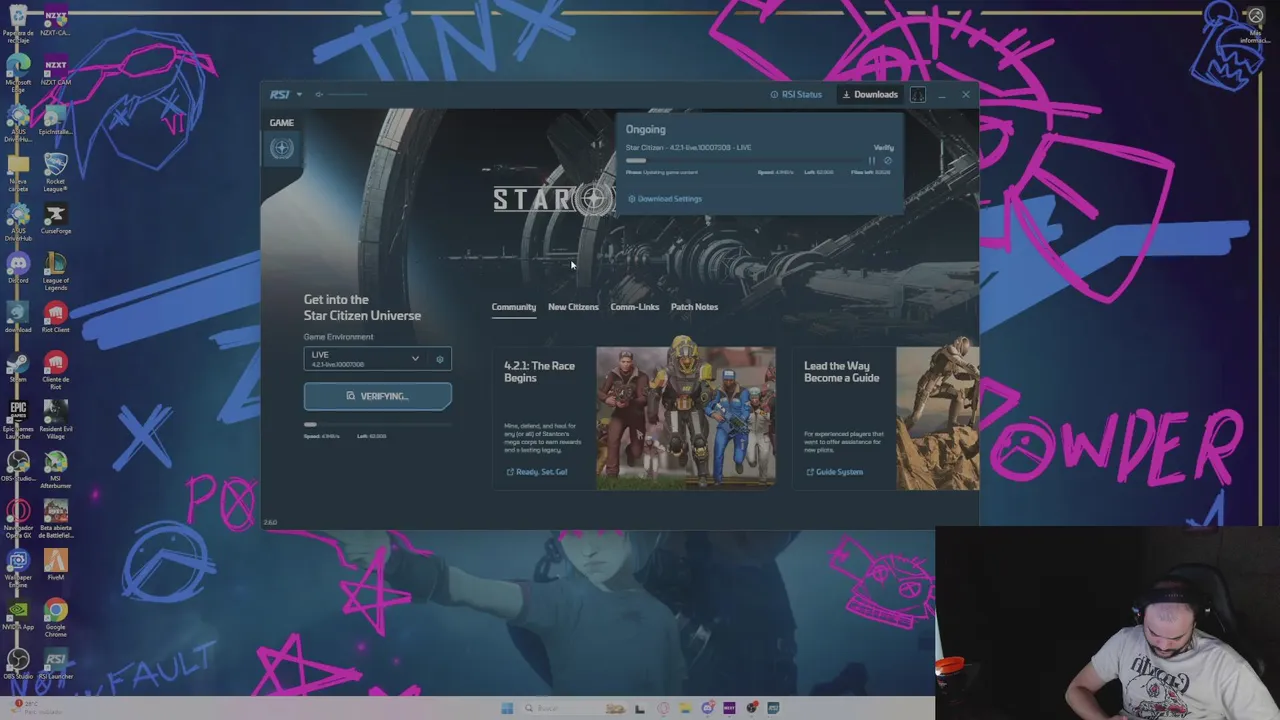Screen dimensions: 1280x720
Task: Adjust the launcher volume slider
Action: click(348, 95)
